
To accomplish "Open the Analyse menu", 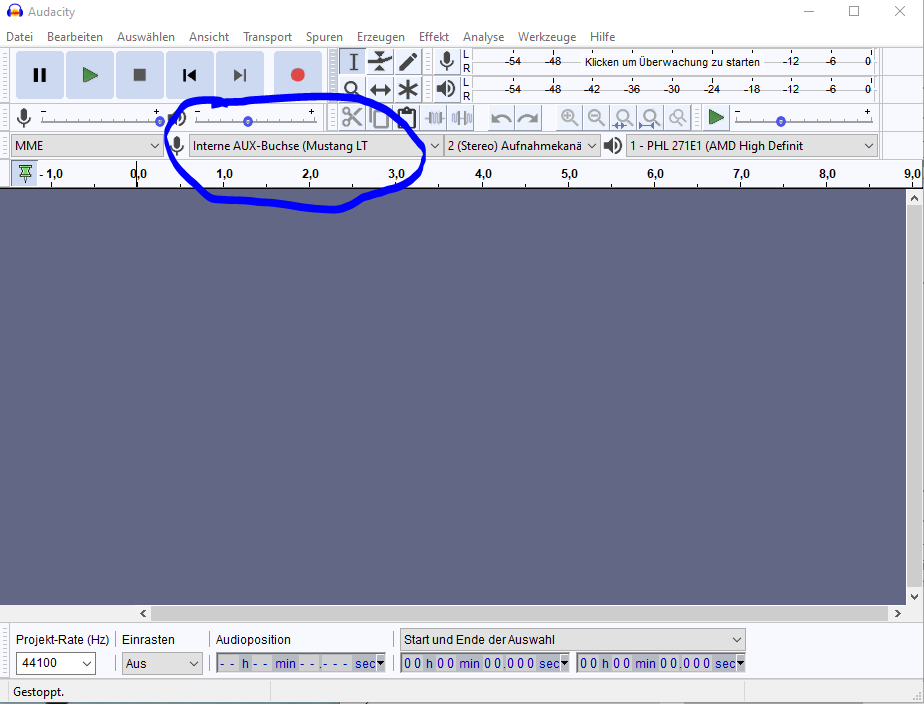I will coord(483,37).
